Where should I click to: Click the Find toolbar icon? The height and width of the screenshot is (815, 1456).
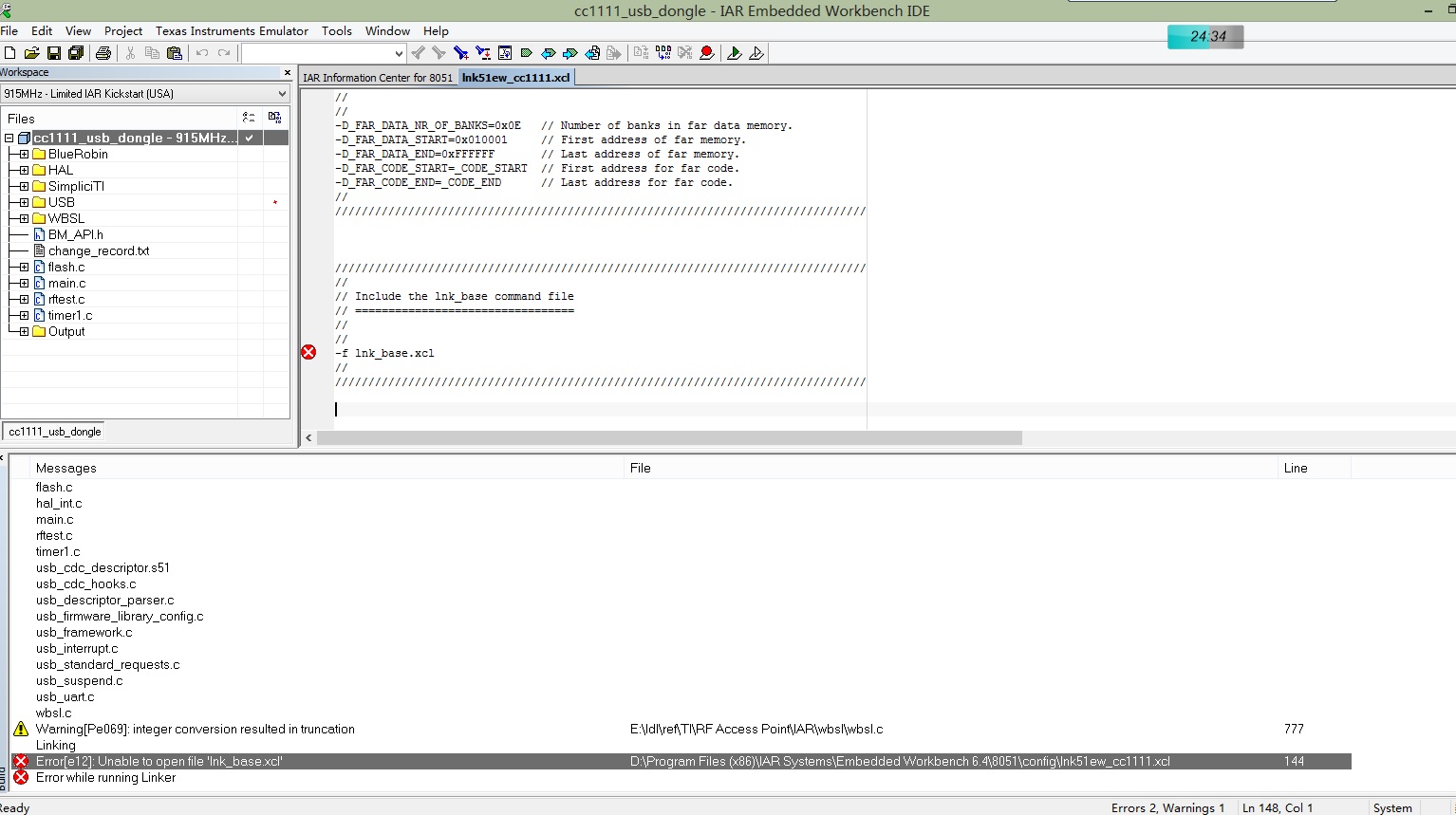pos(461,53)
